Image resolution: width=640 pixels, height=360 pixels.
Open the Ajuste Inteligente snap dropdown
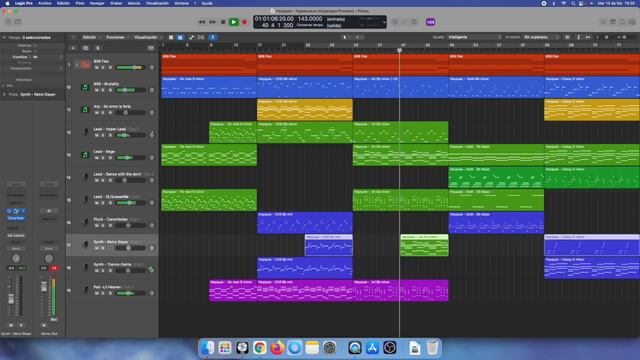point(474,37)
